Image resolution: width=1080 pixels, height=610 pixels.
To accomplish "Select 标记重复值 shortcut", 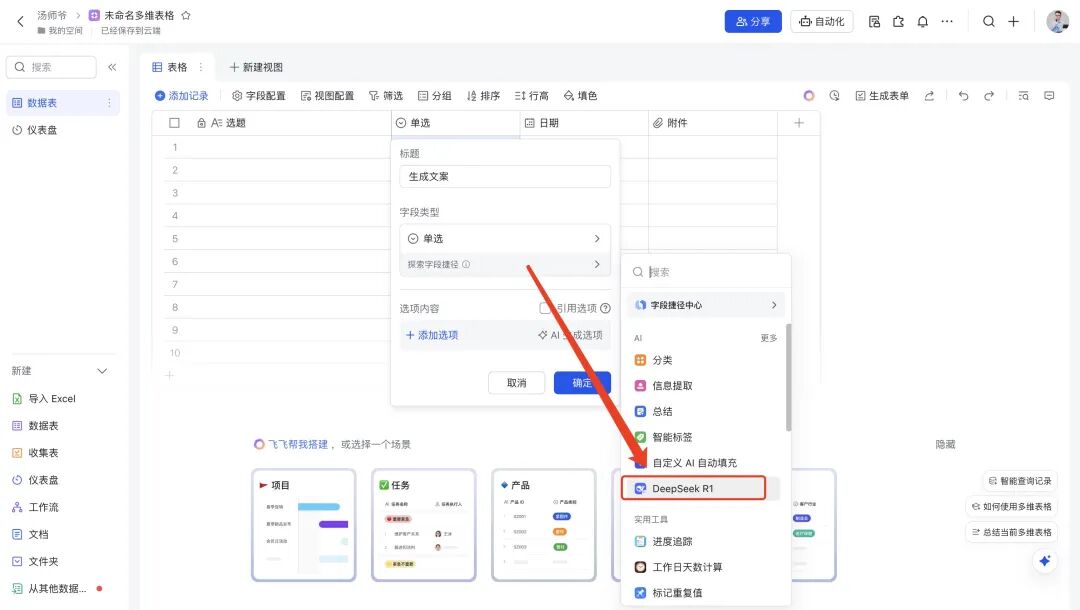I will [x=706, y=593].
